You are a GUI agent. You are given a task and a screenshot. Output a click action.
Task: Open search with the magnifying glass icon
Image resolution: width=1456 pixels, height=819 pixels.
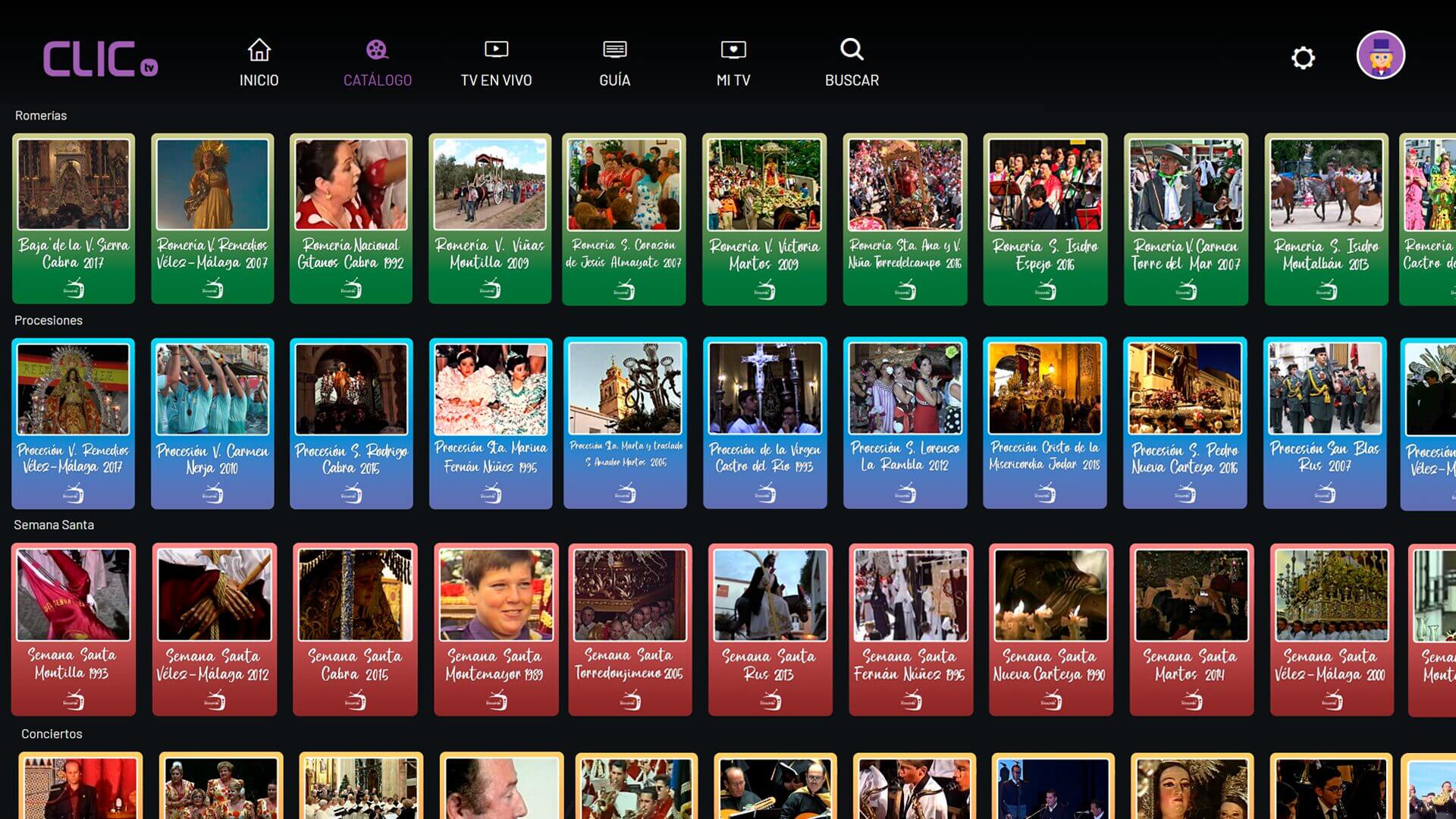point(852,50)
